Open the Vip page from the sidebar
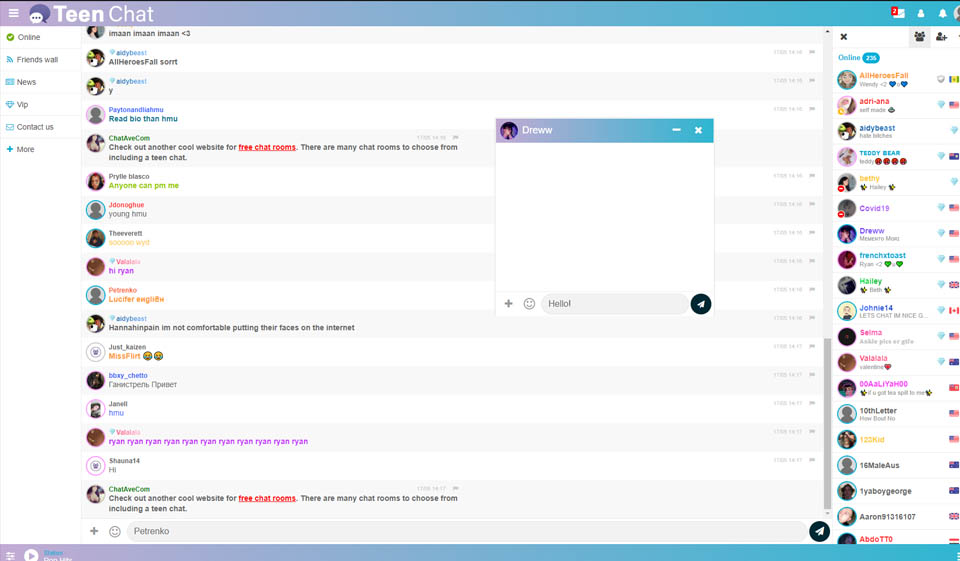The image size is (960, 561). pos(22,104)
